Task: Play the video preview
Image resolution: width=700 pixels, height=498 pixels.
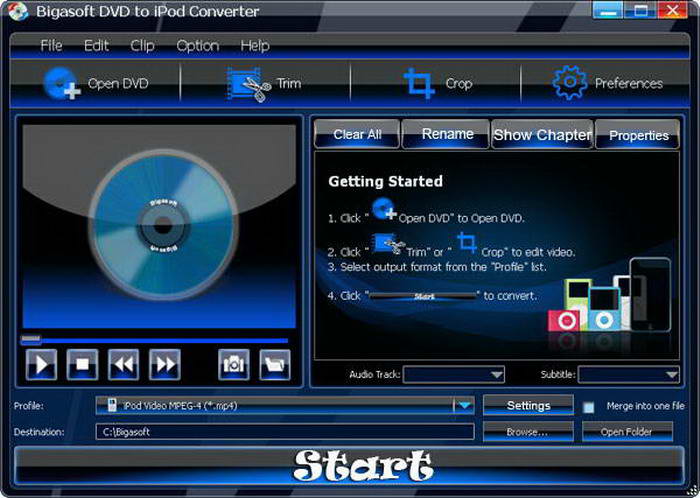Action: (x=42, y=365)
